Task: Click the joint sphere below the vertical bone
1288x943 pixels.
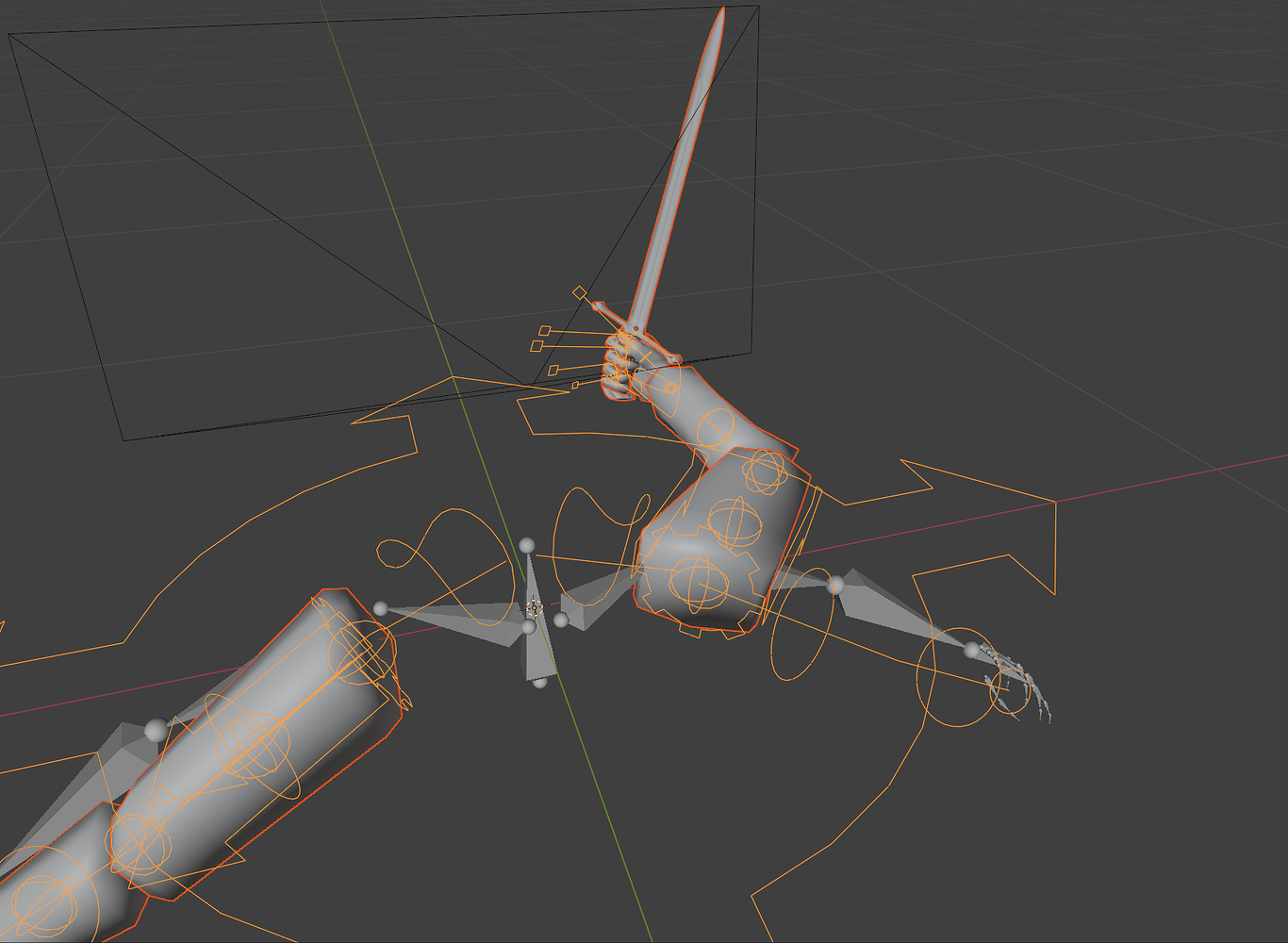Action: [x=539, y=681]
